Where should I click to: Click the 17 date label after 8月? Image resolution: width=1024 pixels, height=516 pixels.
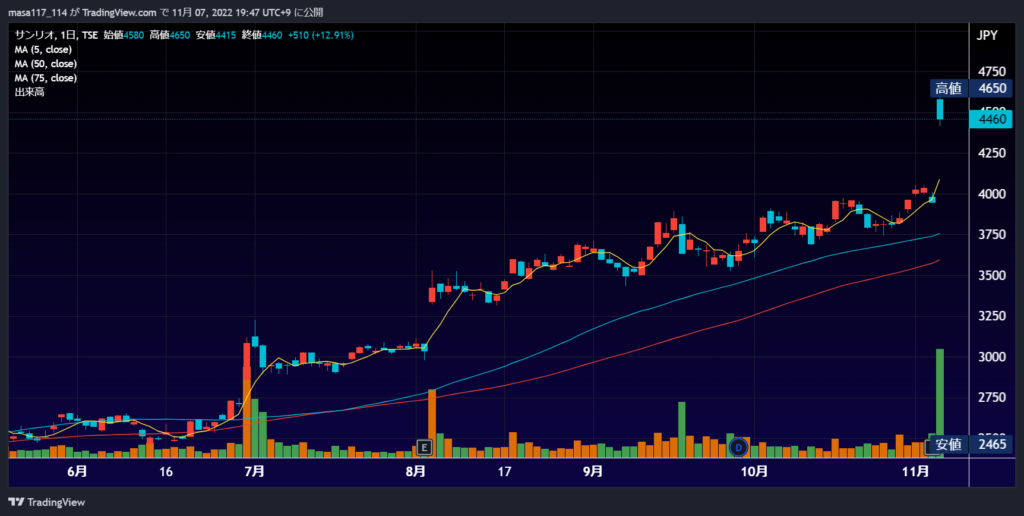(504, 472)
